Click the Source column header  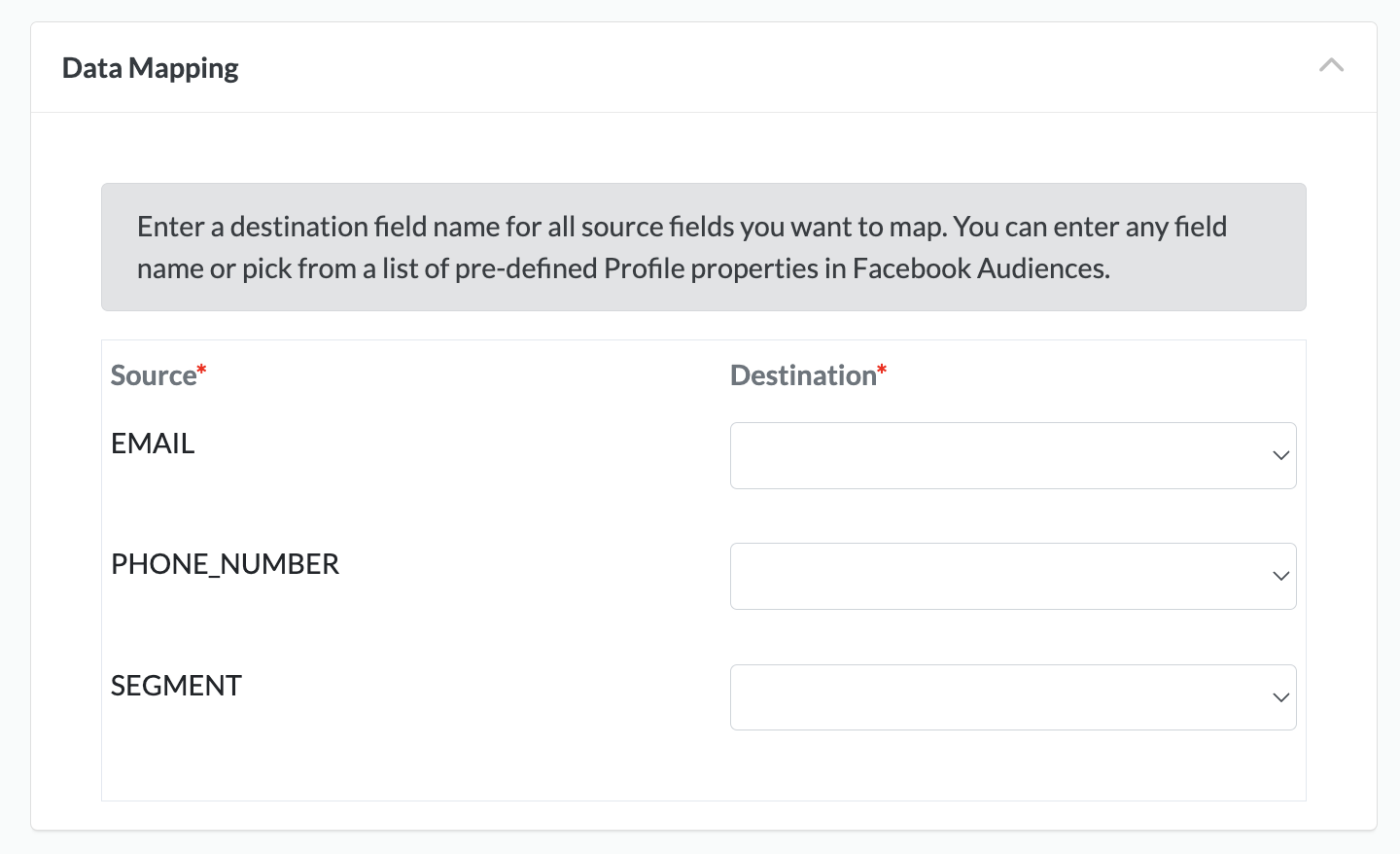(x=153, y=375)
